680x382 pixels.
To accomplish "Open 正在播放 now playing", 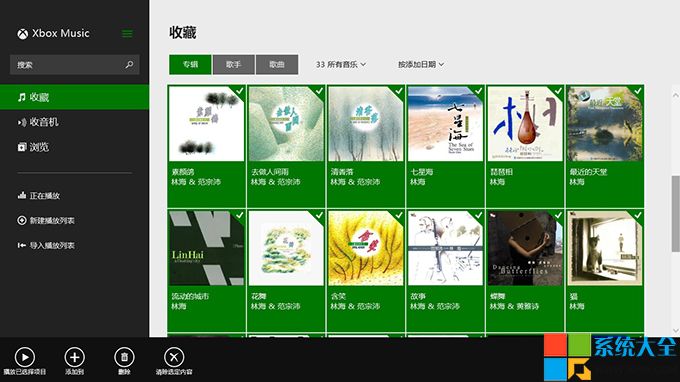I will (39, 196).
